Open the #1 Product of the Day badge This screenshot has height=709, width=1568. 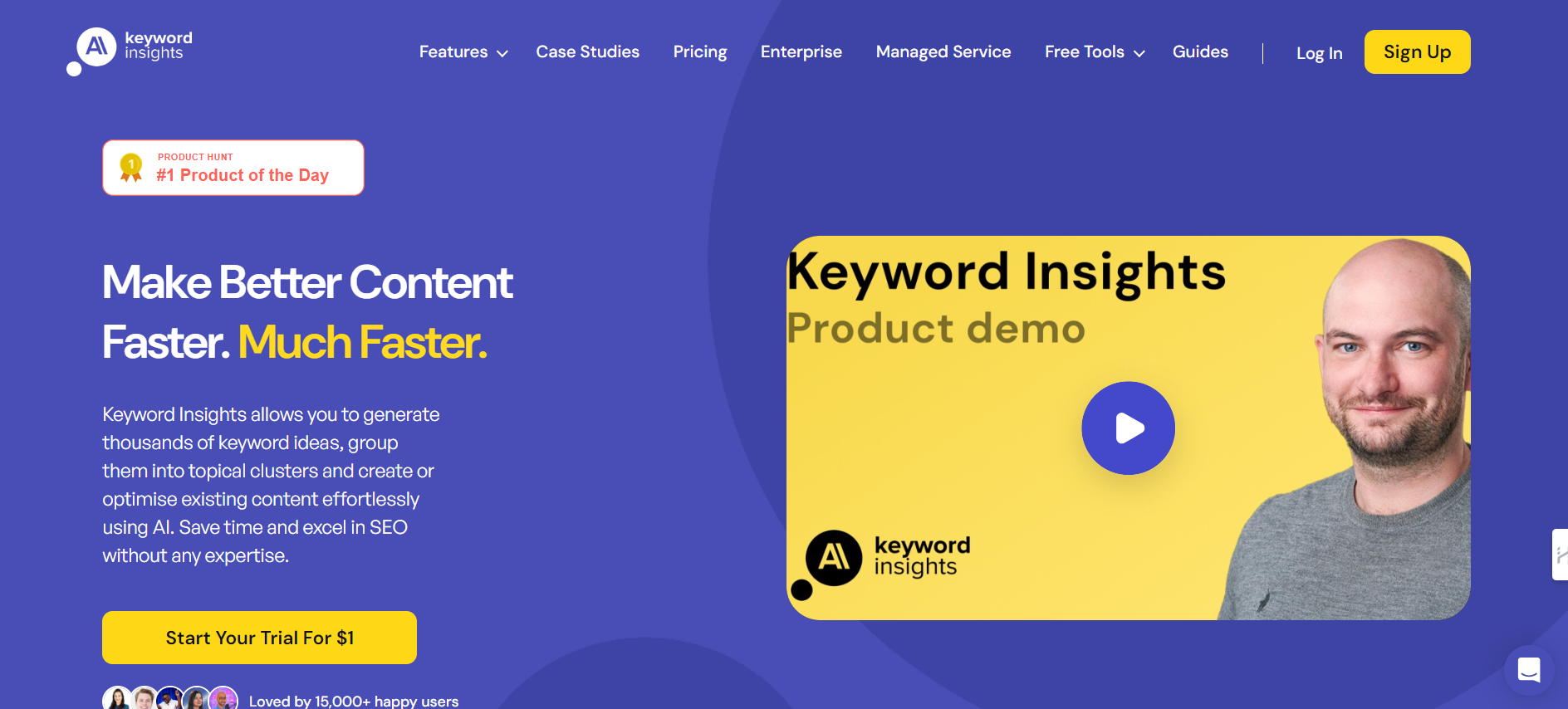coord(233,168)
